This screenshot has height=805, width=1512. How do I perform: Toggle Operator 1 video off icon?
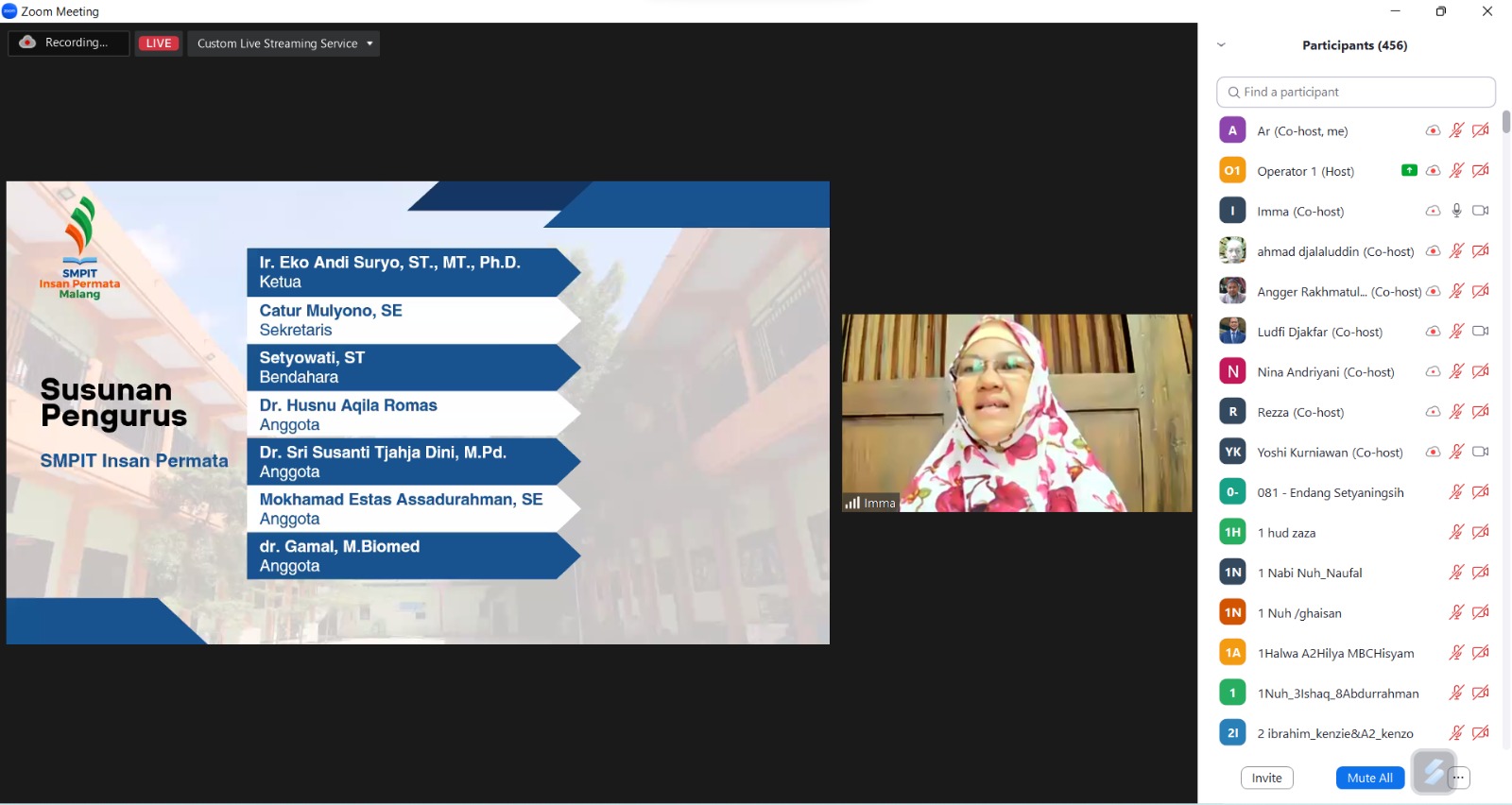point(1481,171)
